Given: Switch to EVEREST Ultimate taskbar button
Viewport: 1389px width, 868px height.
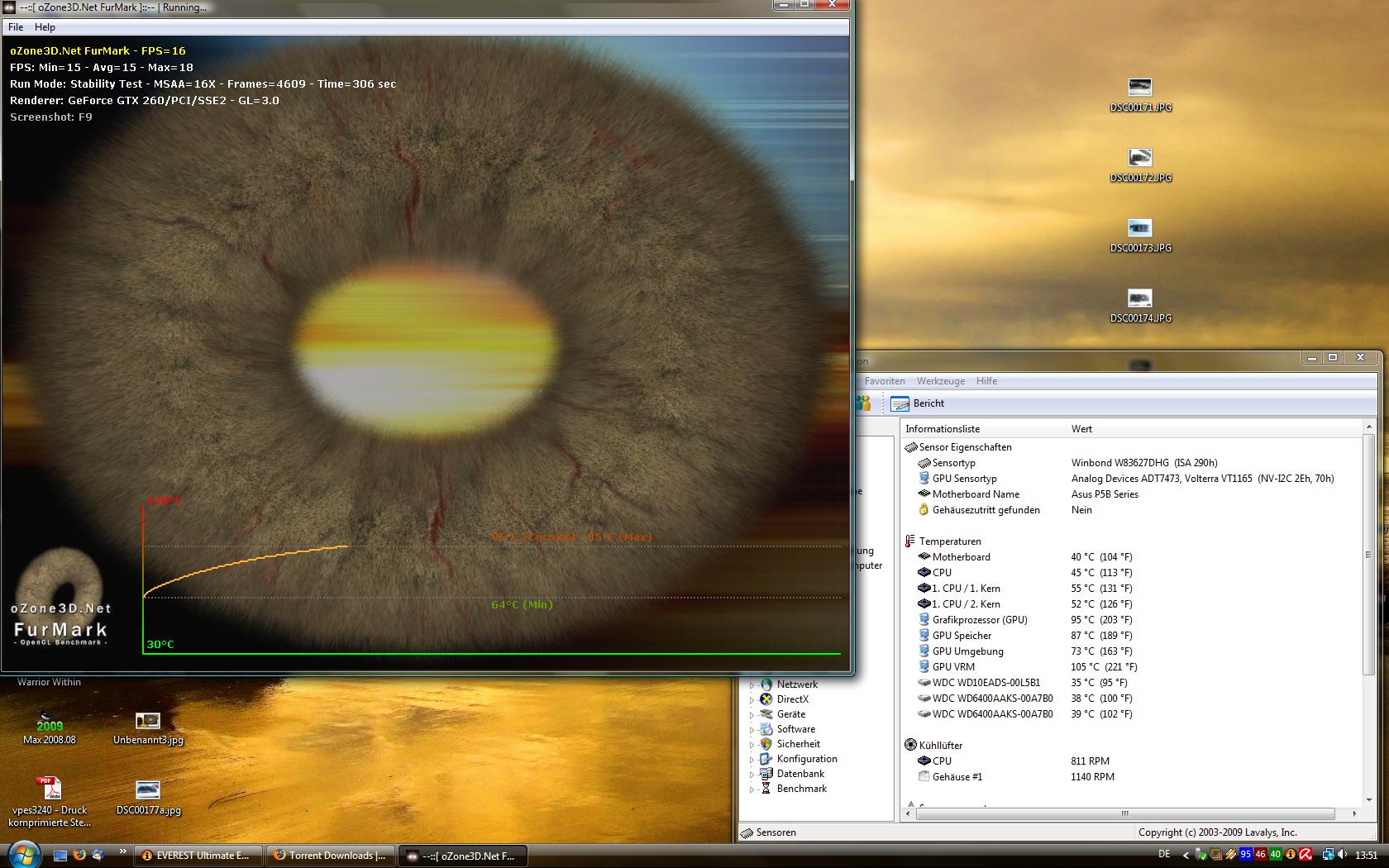Looking at the screenshot, I should pos(198,856).
